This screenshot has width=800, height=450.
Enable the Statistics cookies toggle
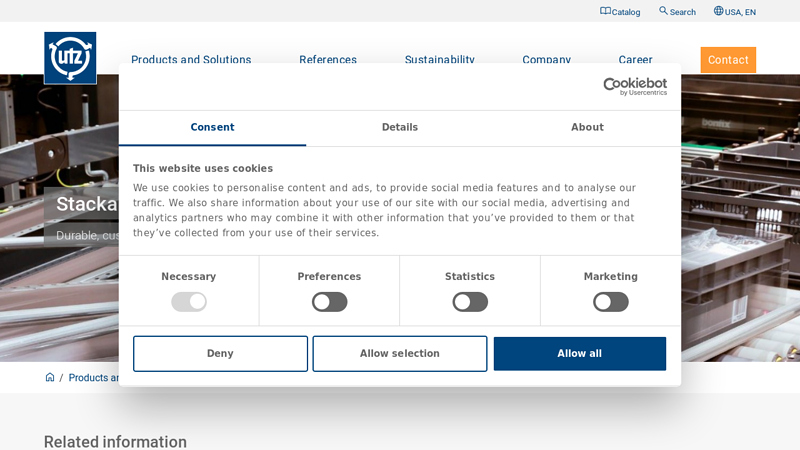[470, 302]
